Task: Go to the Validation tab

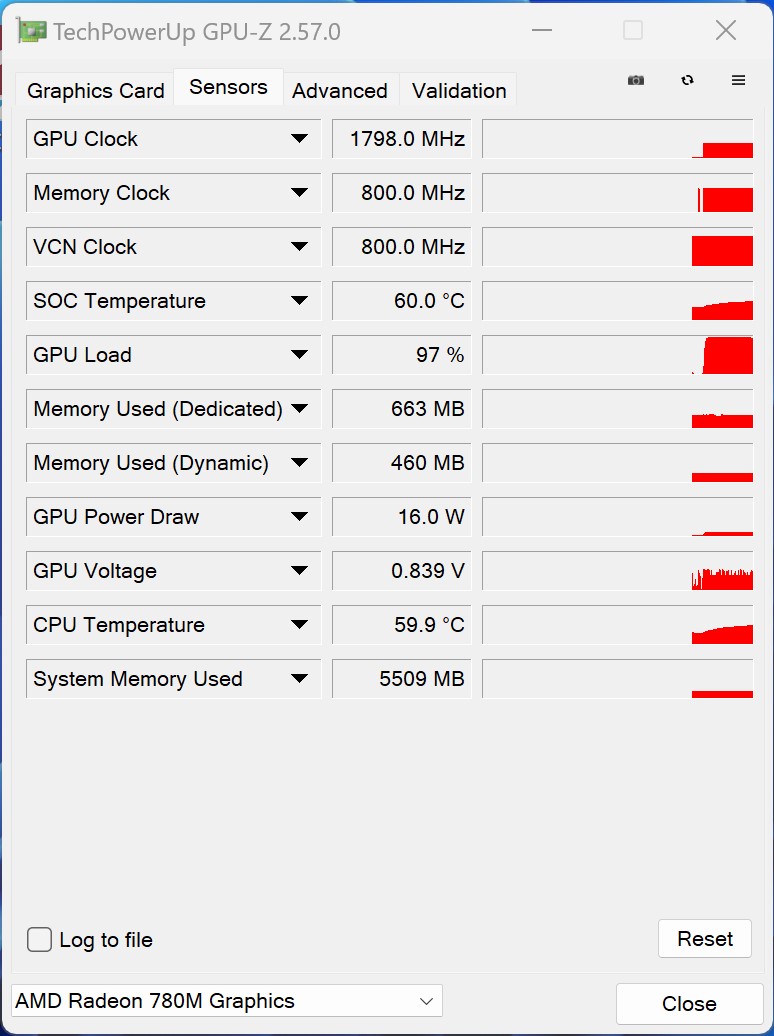Action: 459,91
